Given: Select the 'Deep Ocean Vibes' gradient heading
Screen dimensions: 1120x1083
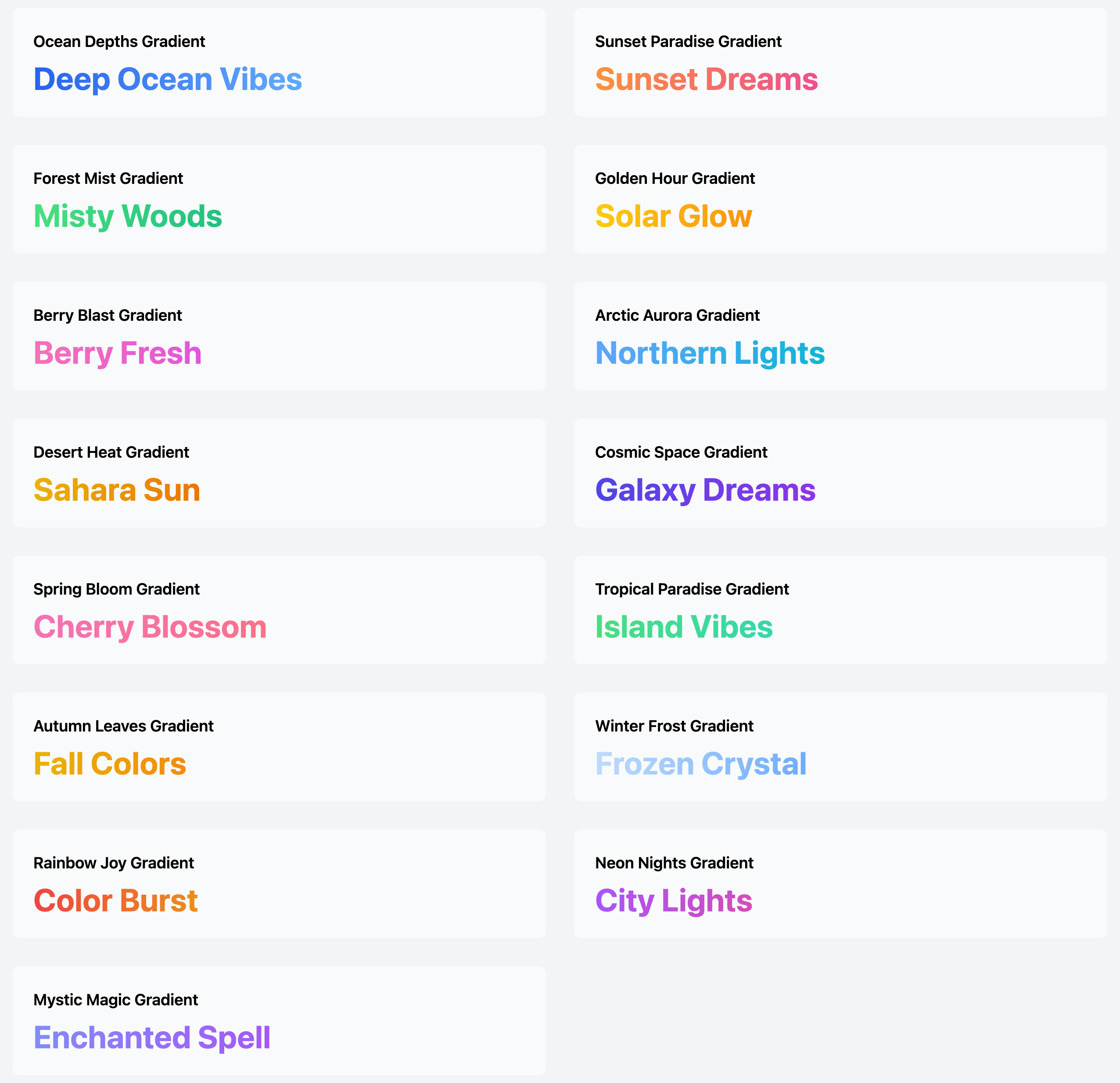Looking at the screenshot, I should coord(167,79).
